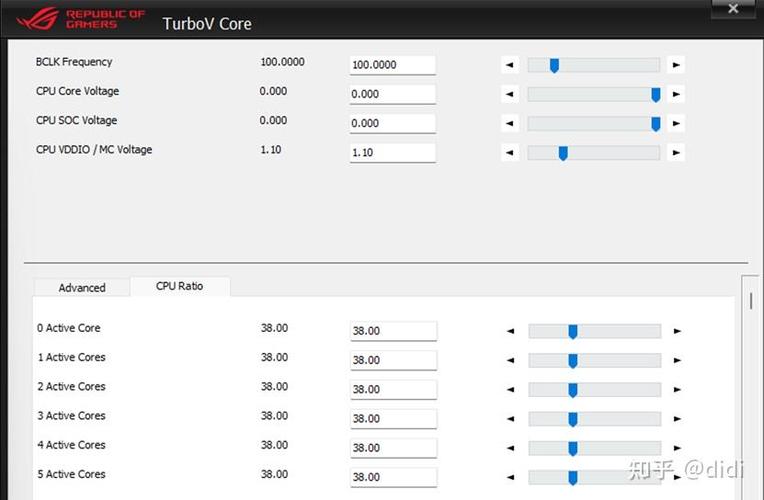Decrease CPU Core Voltage with left arrow
Image resolution: width=764 pixels, height=500 pixels.
pos(510,94)
